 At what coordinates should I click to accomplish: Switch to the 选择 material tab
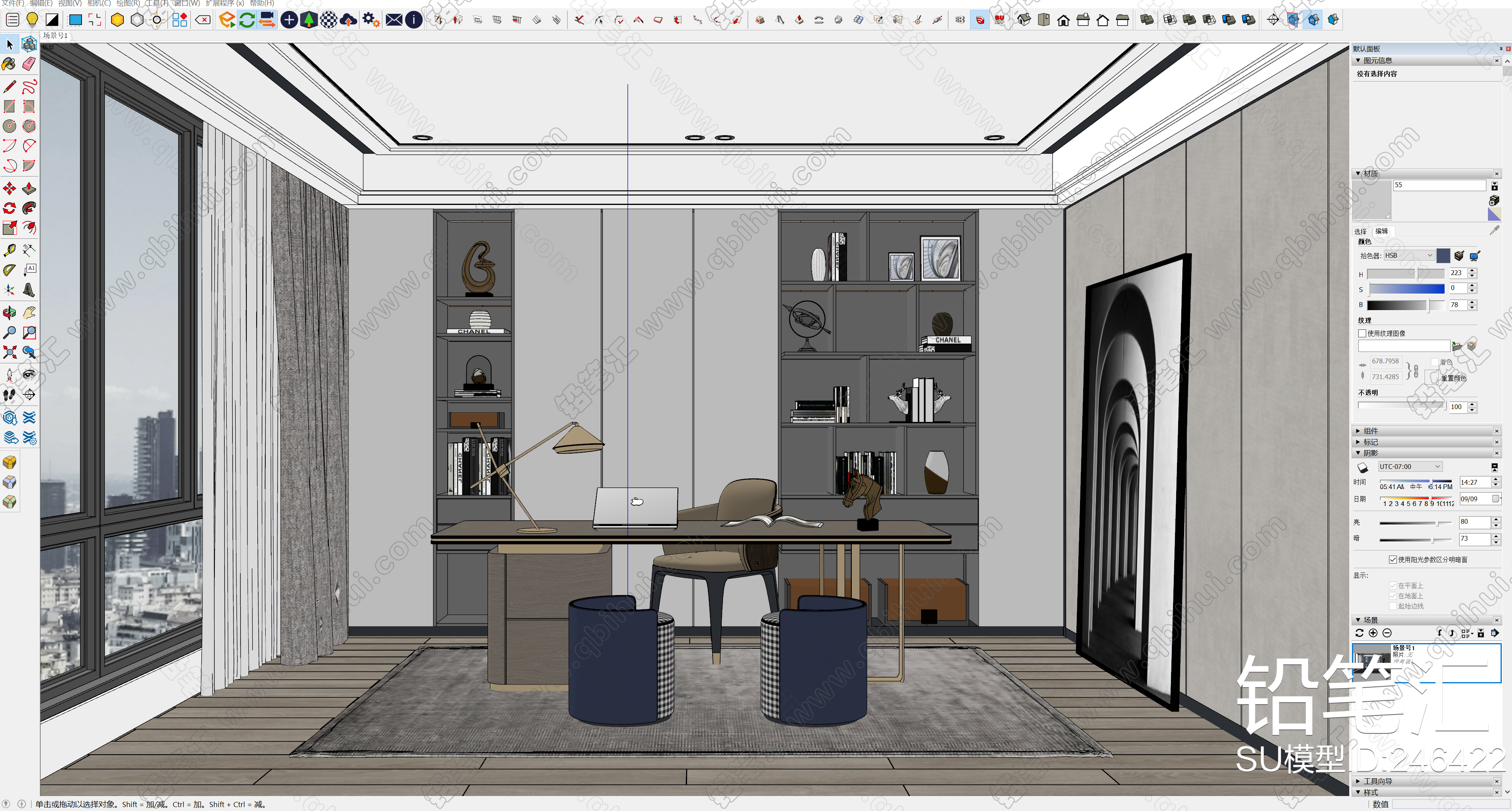(x=1360, y=231)
